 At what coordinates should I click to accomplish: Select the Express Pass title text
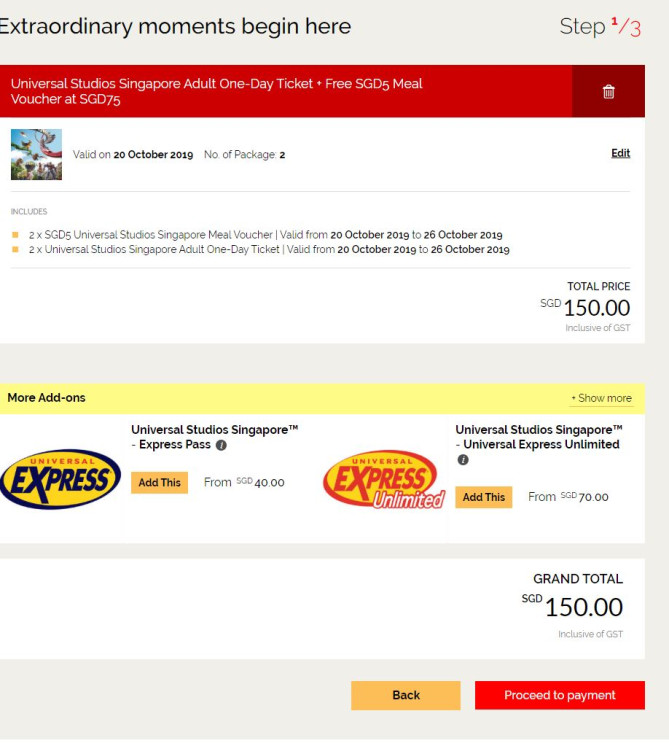215,437
